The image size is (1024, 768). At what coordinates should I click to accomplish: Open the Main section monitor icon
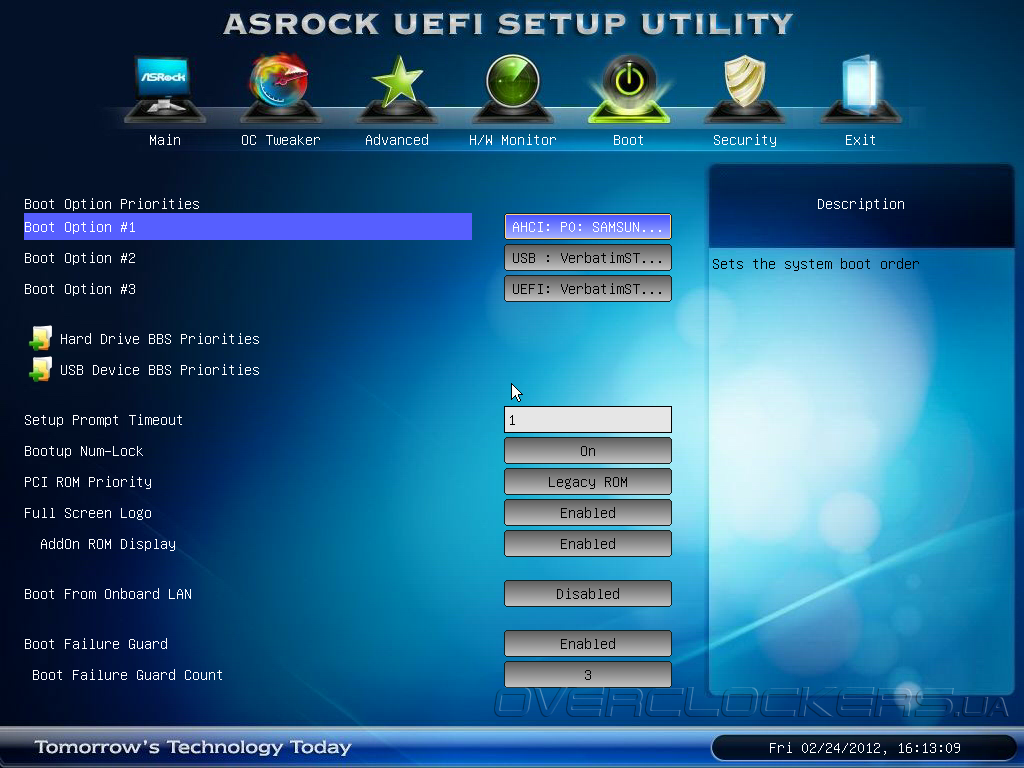(164, 89)
